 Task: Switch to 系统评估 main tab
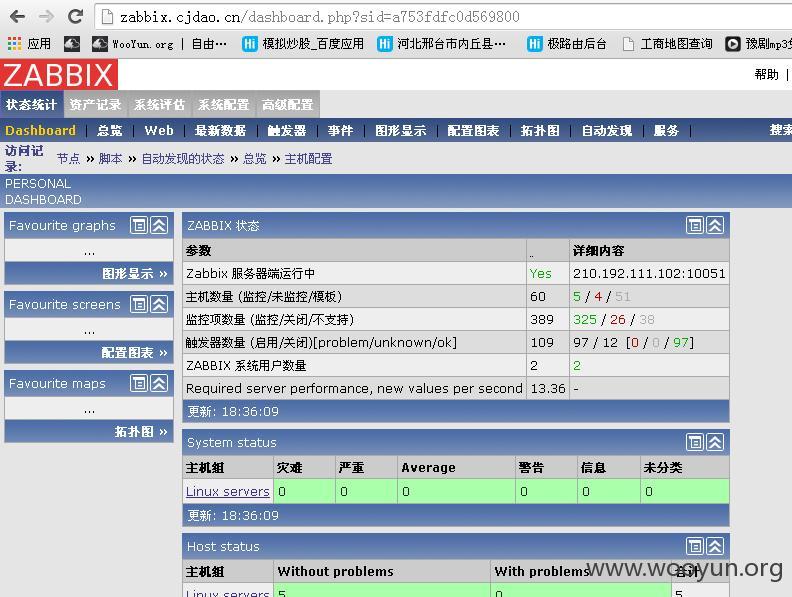160,105
